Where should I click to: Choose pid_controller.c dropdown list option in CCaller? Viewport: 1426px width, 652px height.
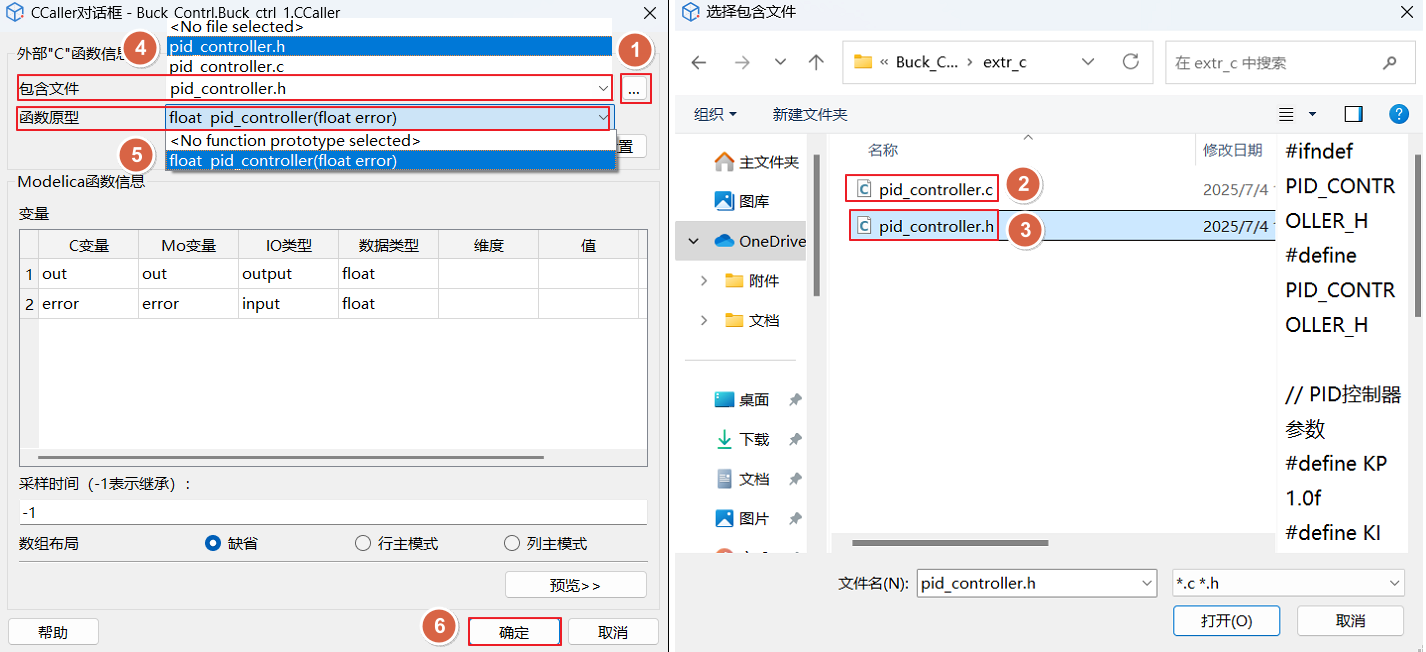[389, 66]
